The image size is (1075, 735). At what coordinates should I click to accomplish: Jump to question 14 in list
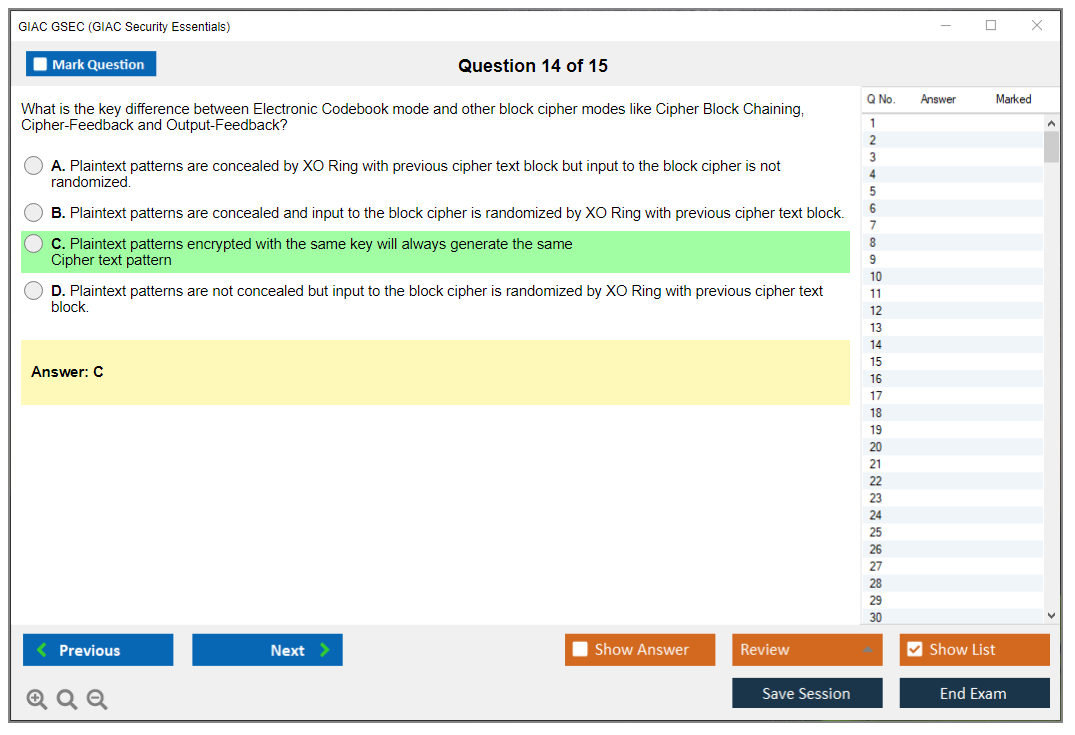pyautogui.click(x=876, y=345)
